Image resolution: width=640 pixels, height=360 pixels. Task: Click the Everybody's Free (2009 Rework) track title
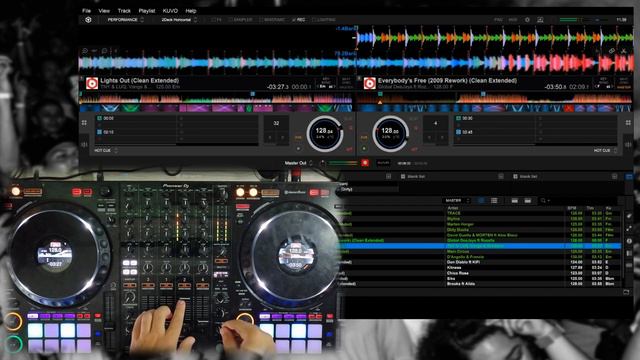click(447, 80)
